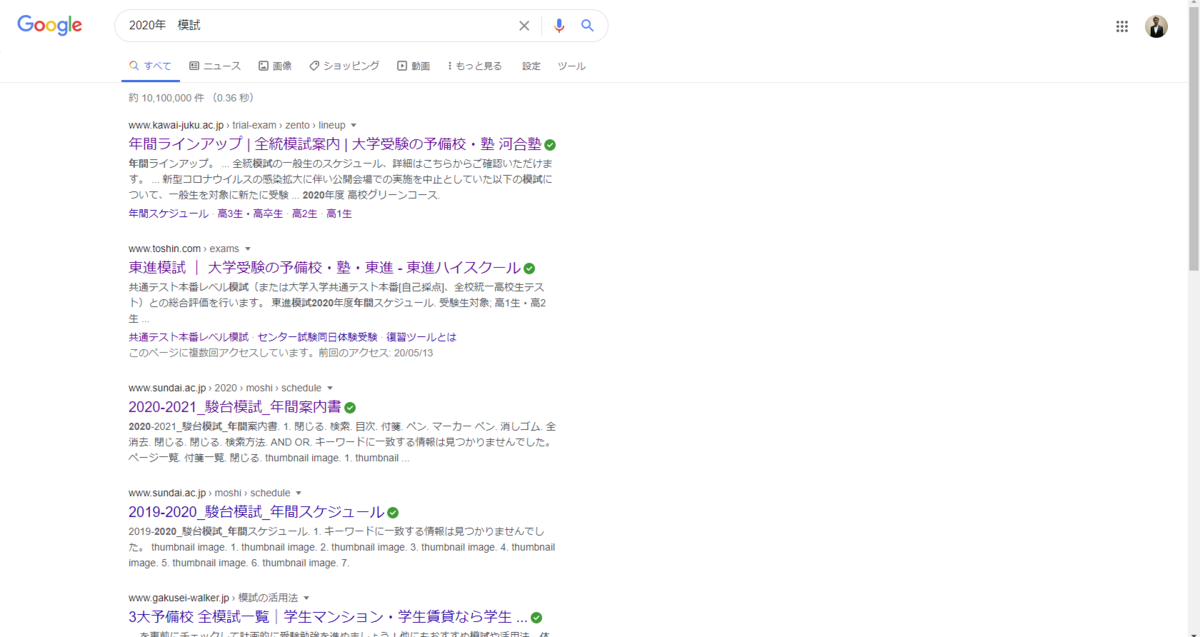Screen dimensions: 1200x637
Task: Follow the 年間スケジュール sitelink
Action: [168, 214]
